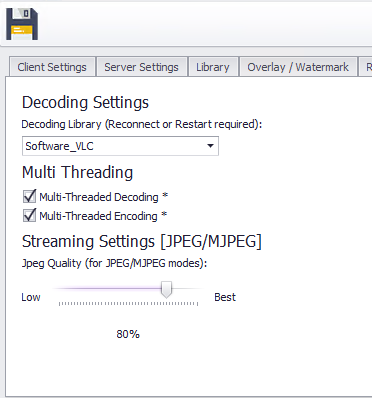Screen dimensions: 372x398
Task: Open the Overlay / Watermark tab
Action: (x=298, y=67)
